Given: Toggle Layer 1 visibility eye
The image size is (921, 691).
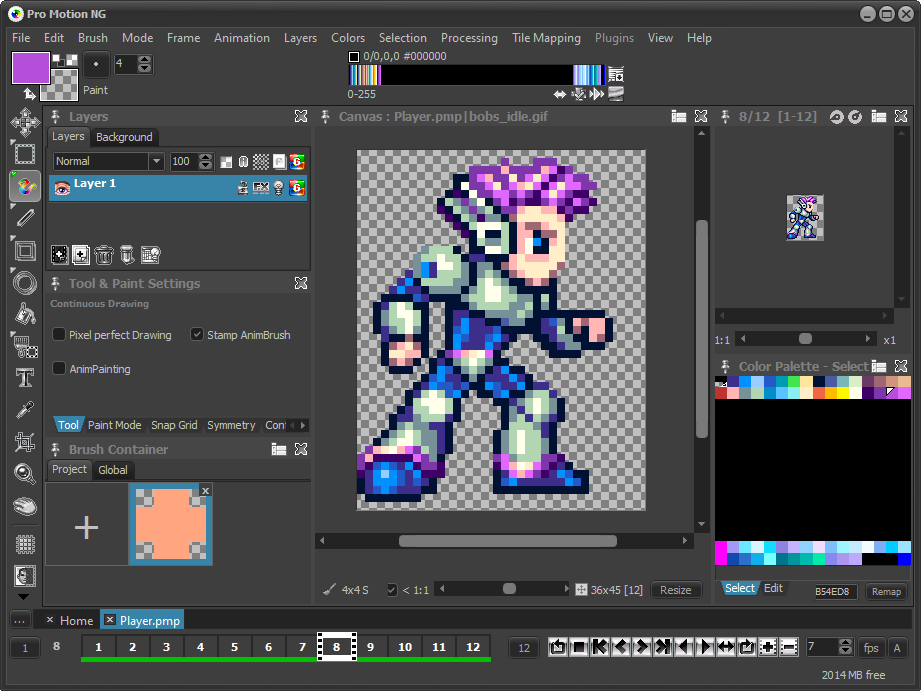Looking at the screenshot, I should (62, 188).
